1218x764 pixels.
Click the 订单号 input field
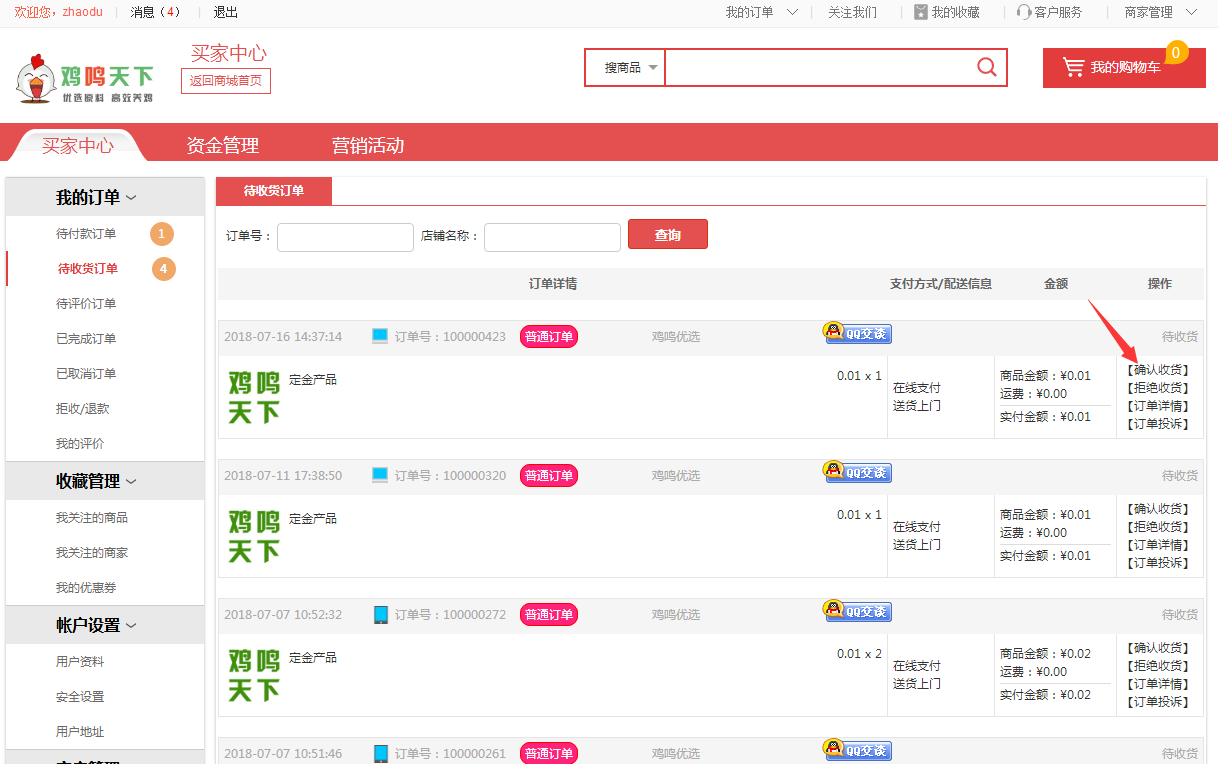(x=345, y=237)
